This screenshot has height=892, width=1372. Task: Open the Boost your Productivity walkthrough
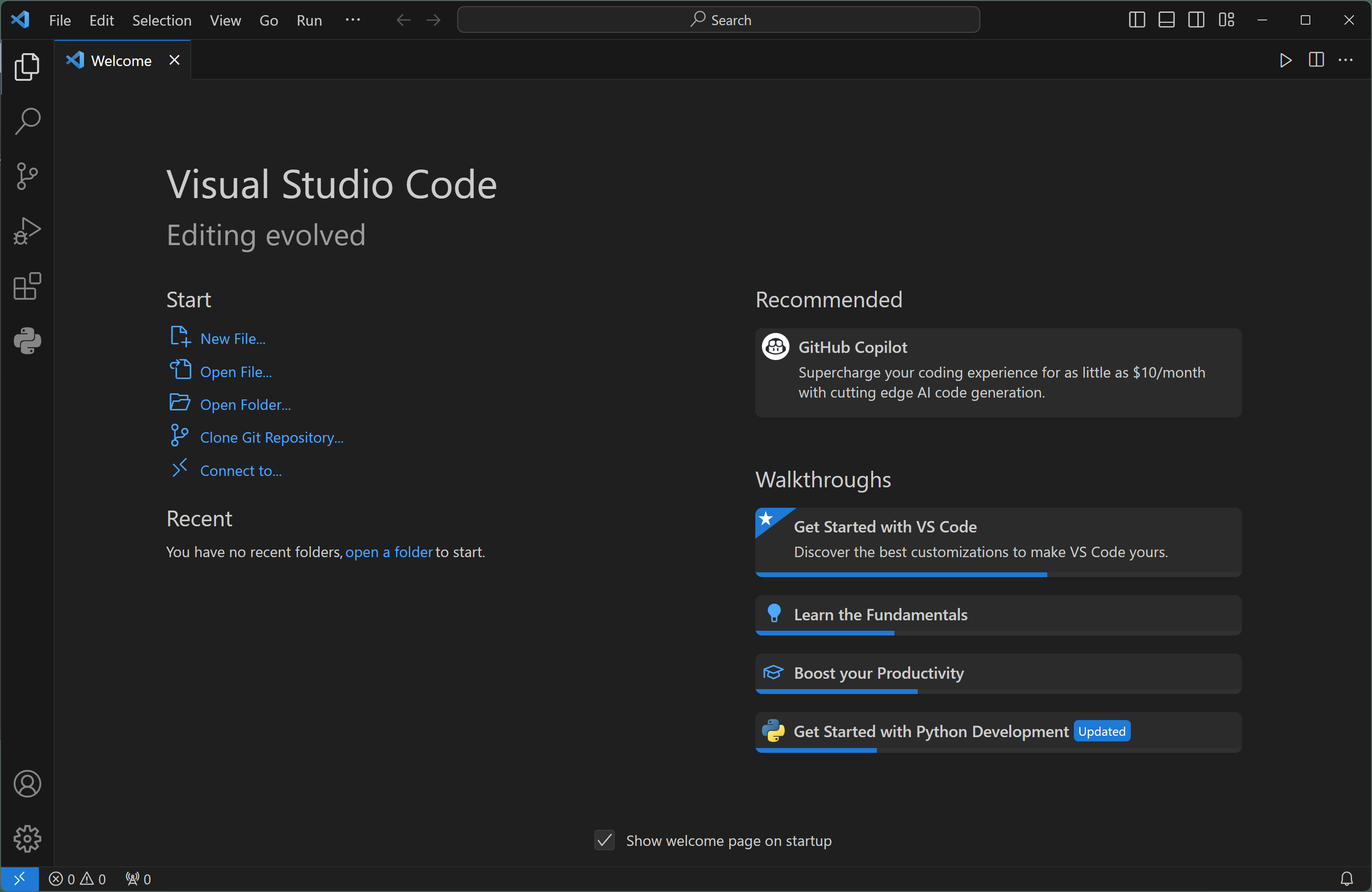tap(998, 674)
